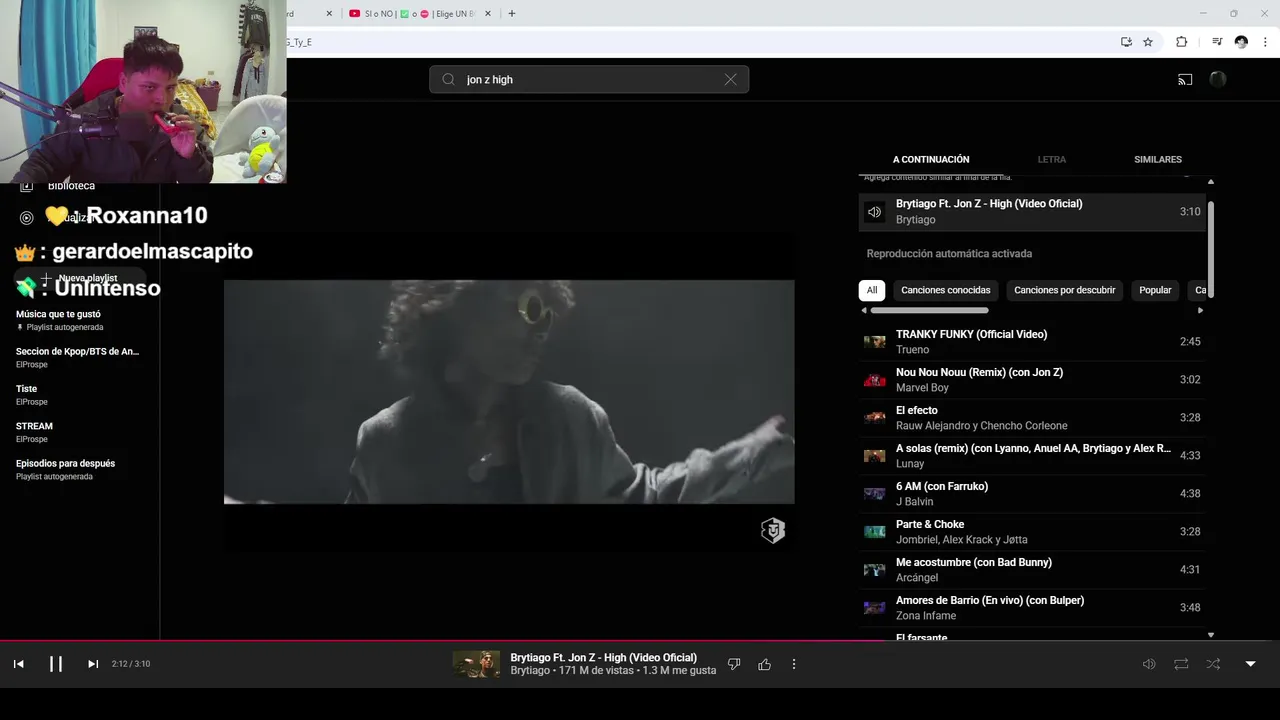Skip to previous track
Image resolution: width=1280 pixels, height=720 pixels.
click(x=18, y=664)
